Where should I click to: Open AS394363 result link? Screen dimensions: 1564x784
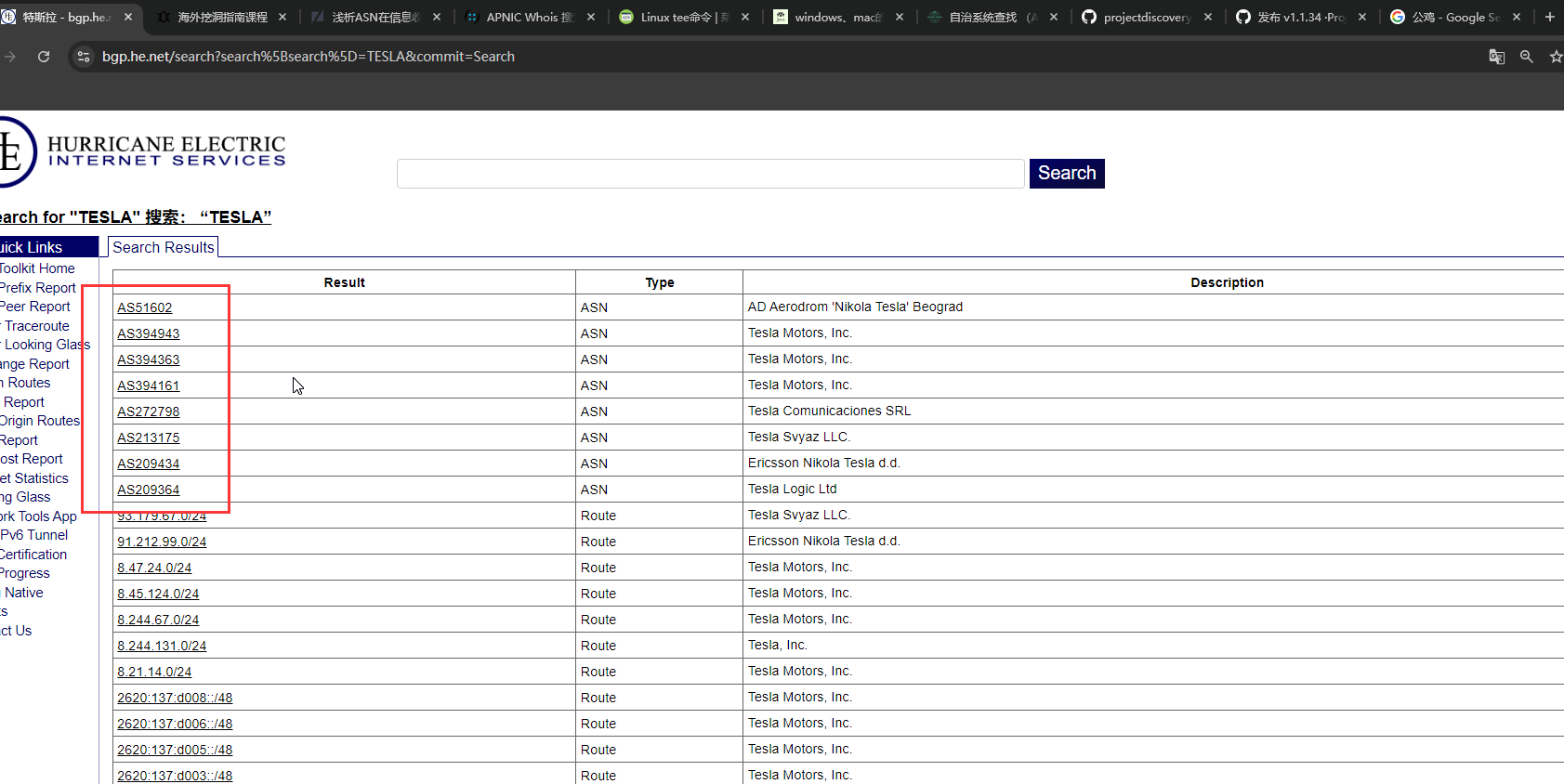pos(149,359)
